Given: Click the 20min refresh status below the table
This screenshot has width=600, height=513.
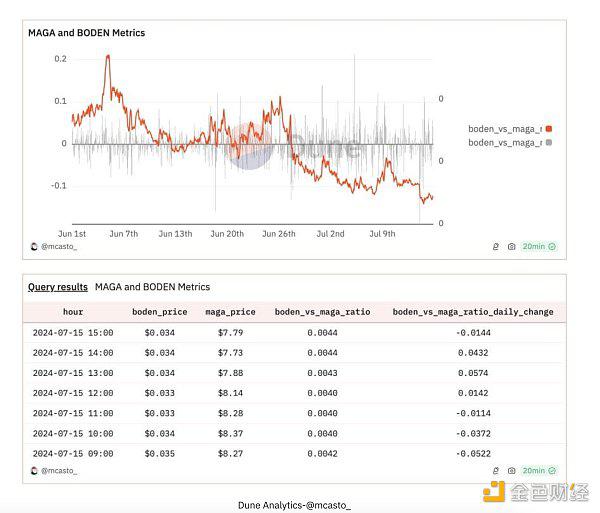Looking at the screenshot, I should (539, 471).
